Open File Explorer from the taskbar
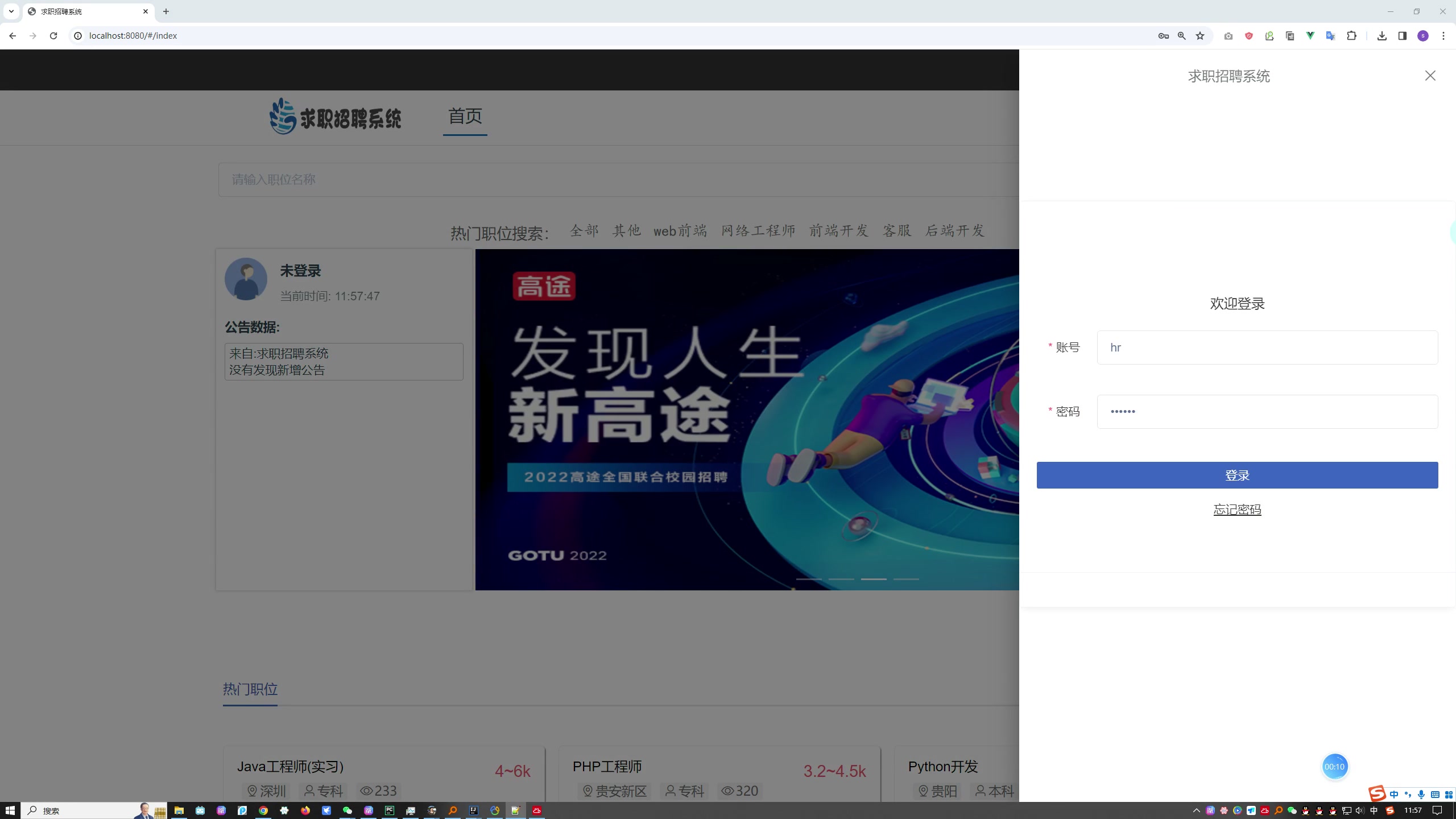Screen dimensions: 1456x819 (x=179, y=810)
